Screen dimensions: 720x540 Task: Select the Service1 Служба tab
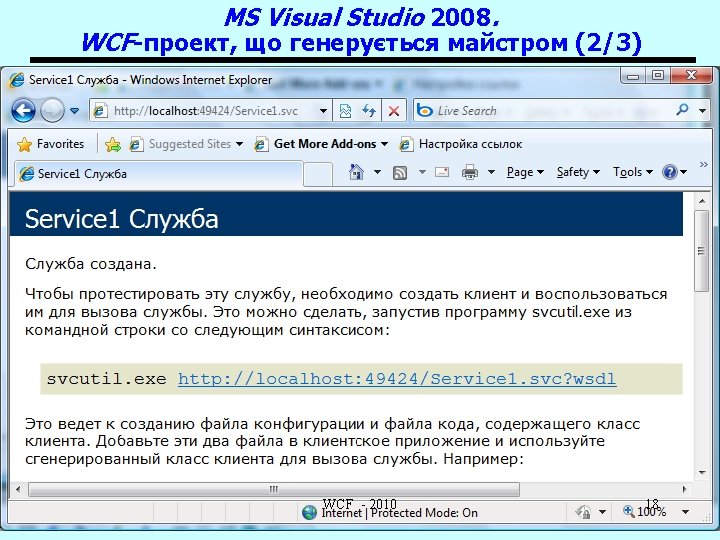pyautogui.click(x=158, y=174)
